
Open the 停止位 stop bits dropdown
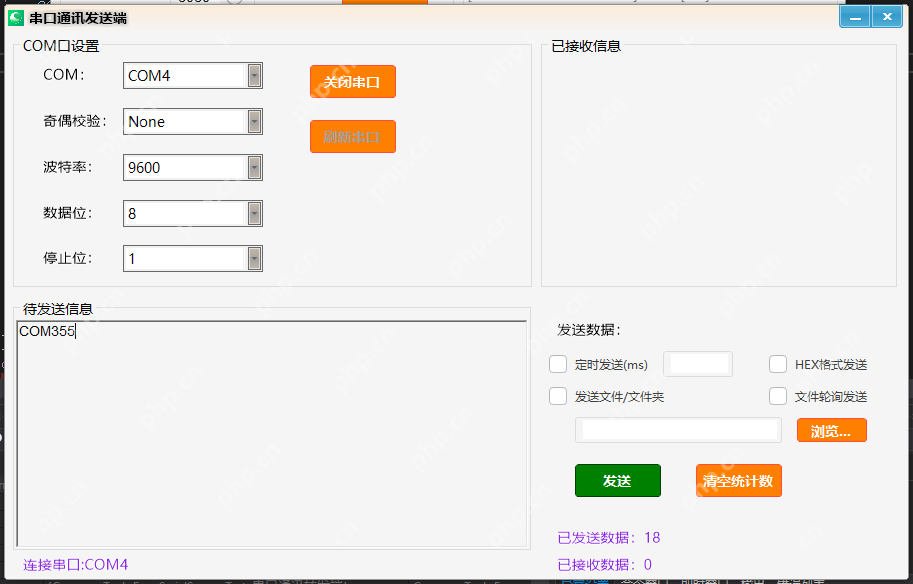(255, 257)
